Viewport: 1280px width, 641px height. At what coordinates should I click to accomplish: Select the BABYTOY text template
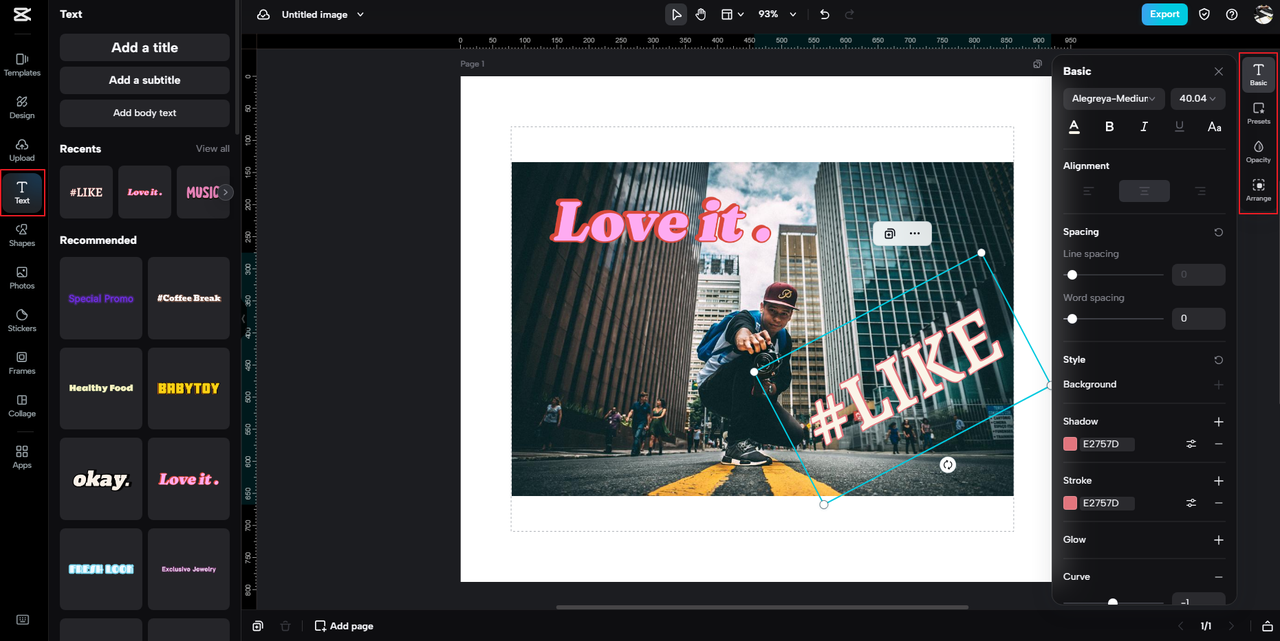click(x=189, y=388)
